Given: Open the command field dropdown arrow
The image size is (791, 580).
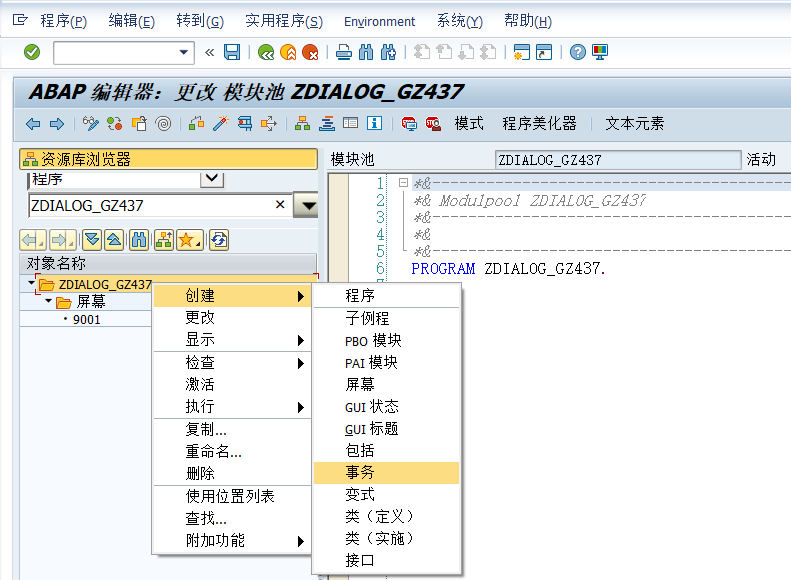Looking at the screenshot, I should [x=184, y=52].
